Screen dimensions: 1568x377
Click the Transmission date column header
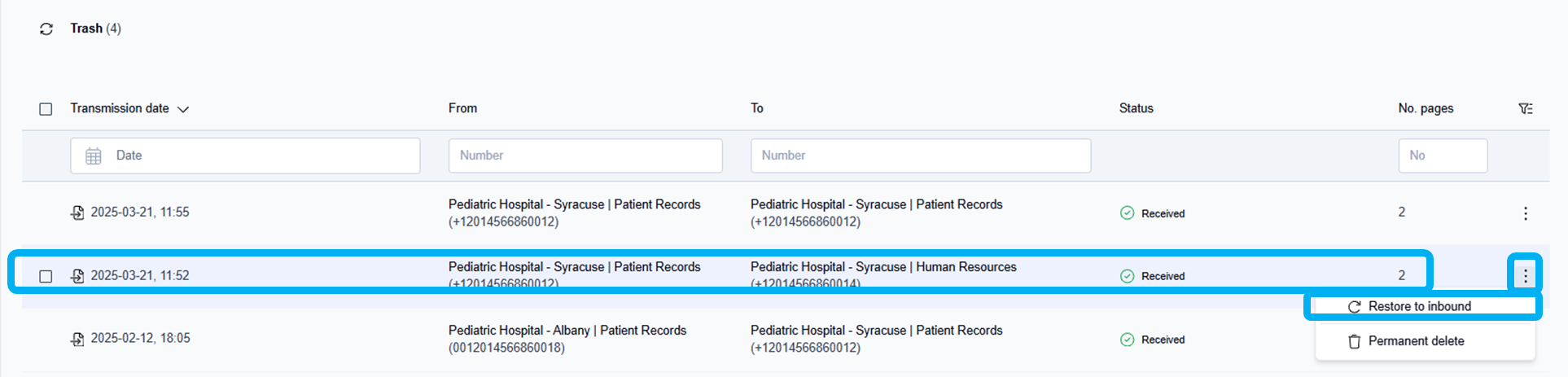pyautogui.click(x=120, y=108)
